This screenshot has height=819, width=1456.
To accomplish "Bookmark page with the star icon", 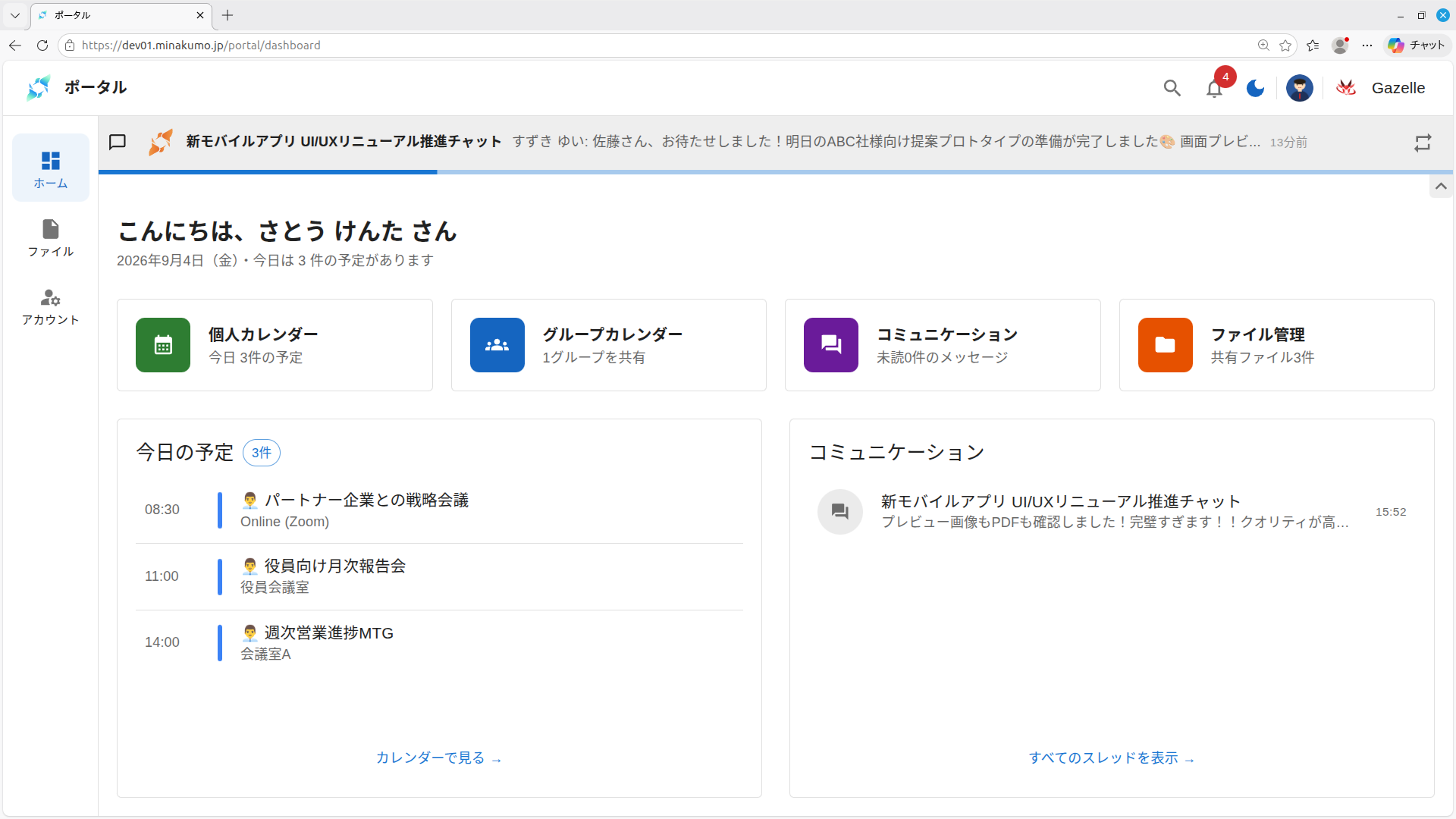I will coord(1285,45).
